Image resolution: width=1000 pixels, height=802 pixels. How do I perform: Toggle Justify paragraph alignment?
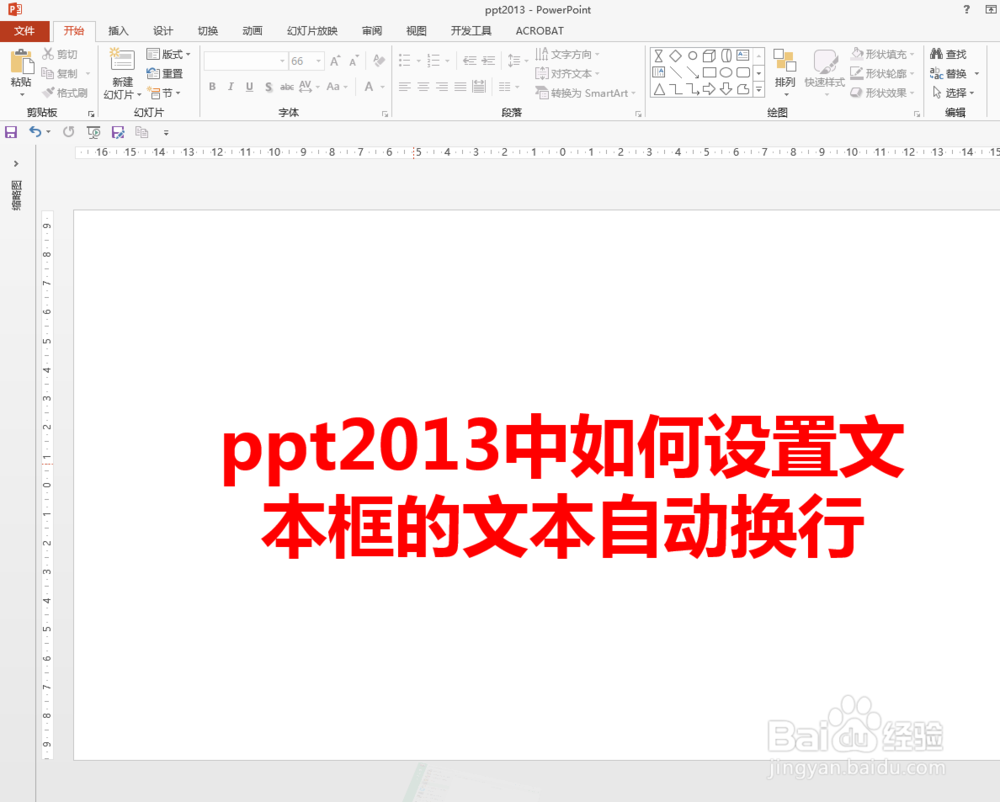tap(460, 87)
